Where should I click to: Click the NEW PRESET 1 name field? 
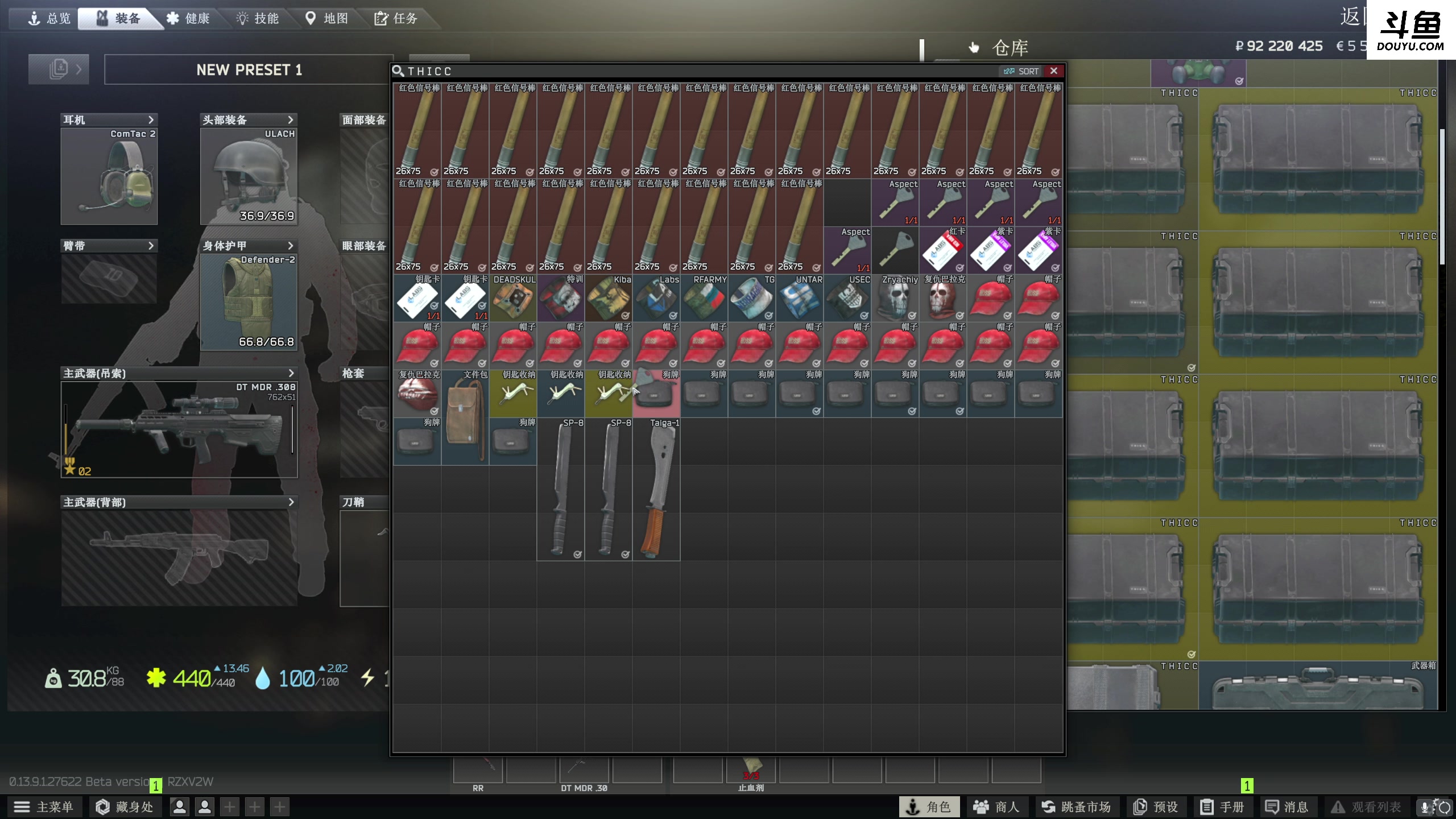tap(249, 69)
